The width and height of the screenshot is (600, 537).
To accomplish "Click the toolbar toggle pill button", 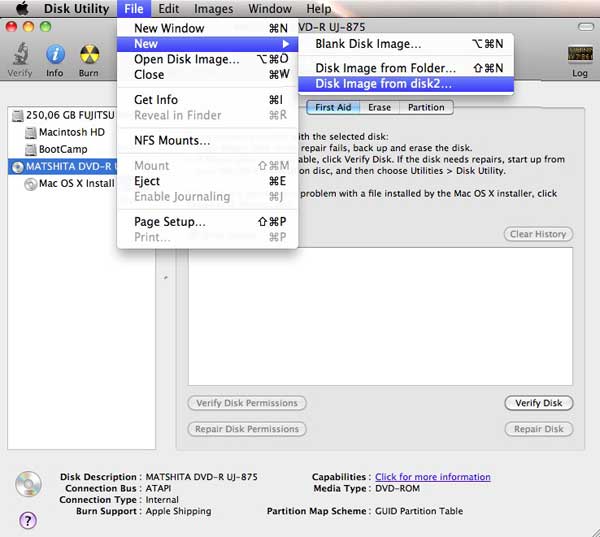I will coord(585,27).
